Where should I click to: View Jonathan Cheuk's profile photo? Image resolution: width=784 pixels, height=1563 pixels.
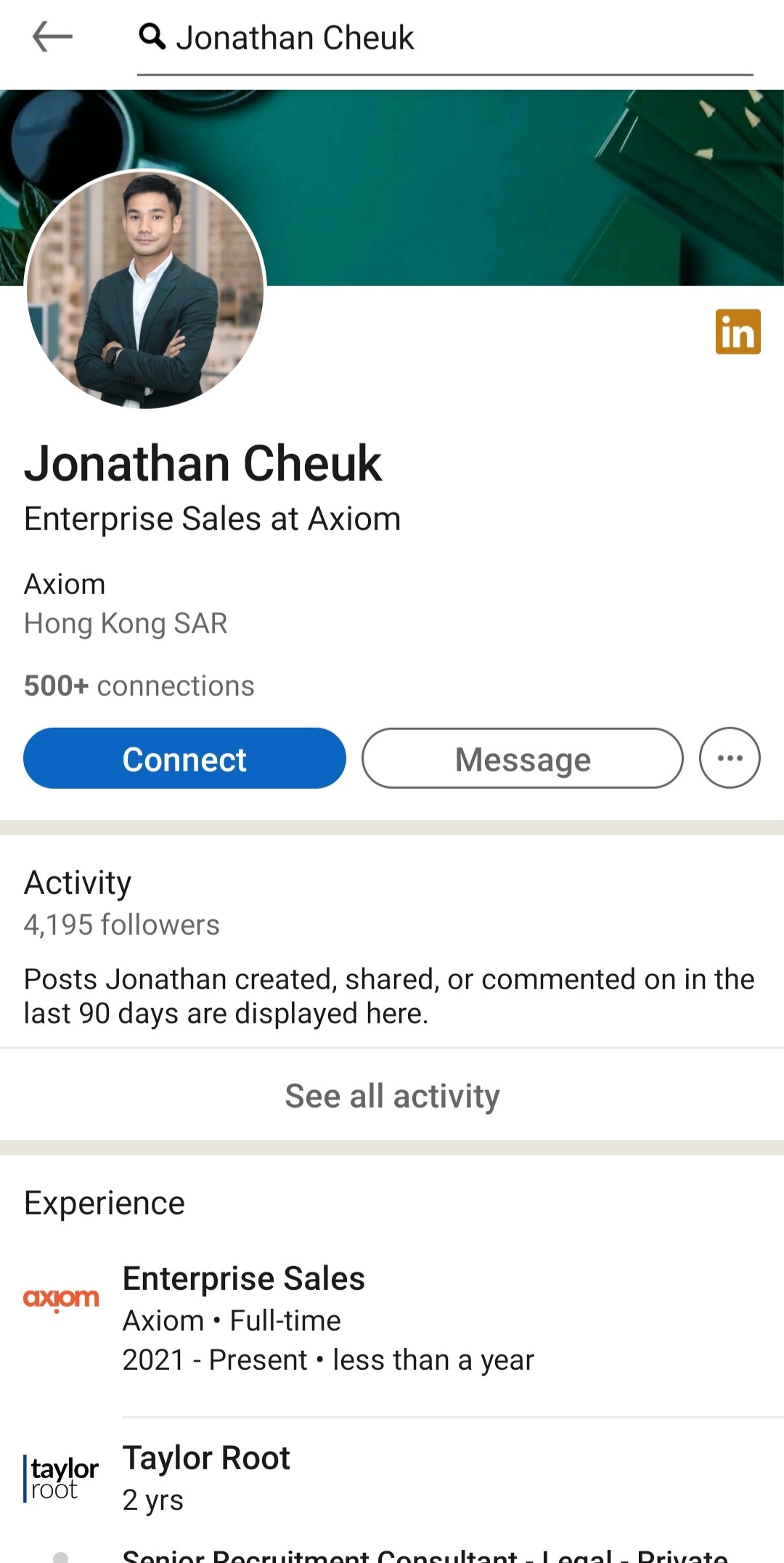pos(145,289)
